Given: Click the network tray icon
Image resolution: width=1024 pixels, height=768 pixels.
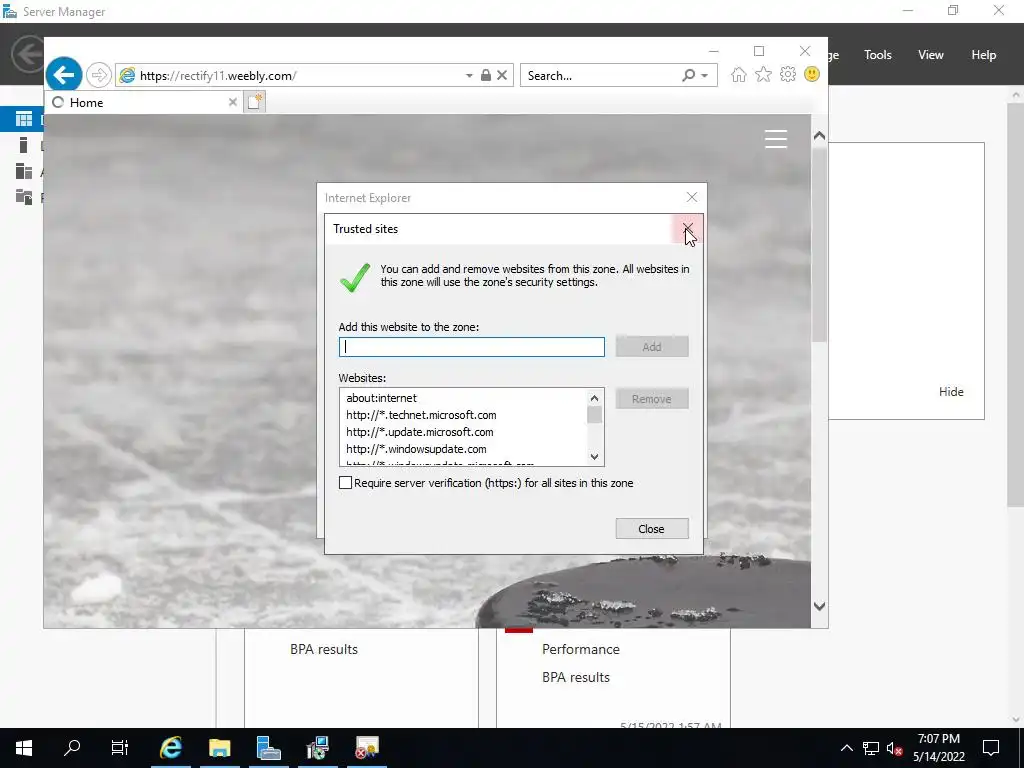Looking at the screenshot, I should (x=871, y=748).
